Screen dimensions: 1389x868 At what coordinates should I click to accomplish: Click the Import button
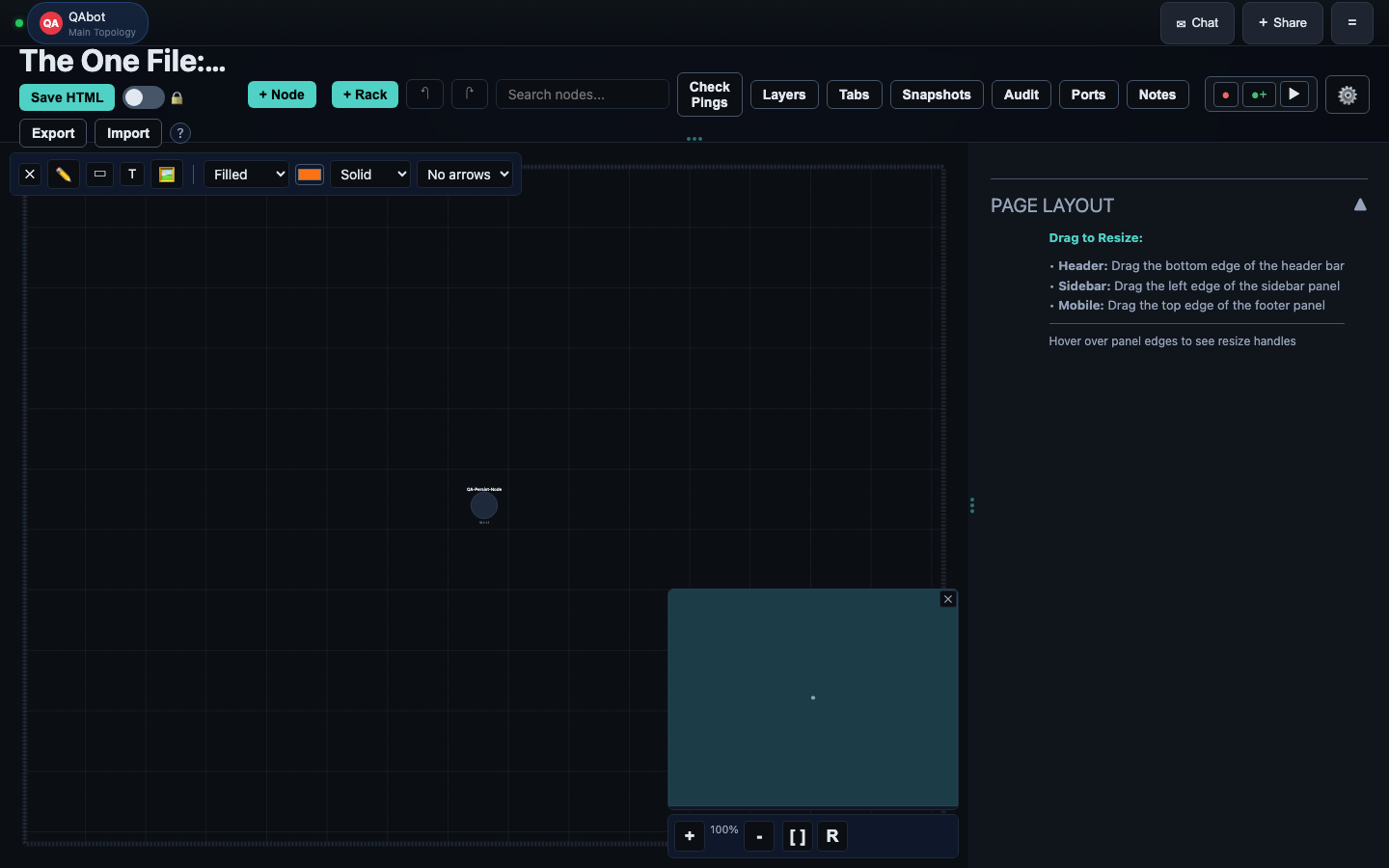pyautogui.click(x=128, y=133)
